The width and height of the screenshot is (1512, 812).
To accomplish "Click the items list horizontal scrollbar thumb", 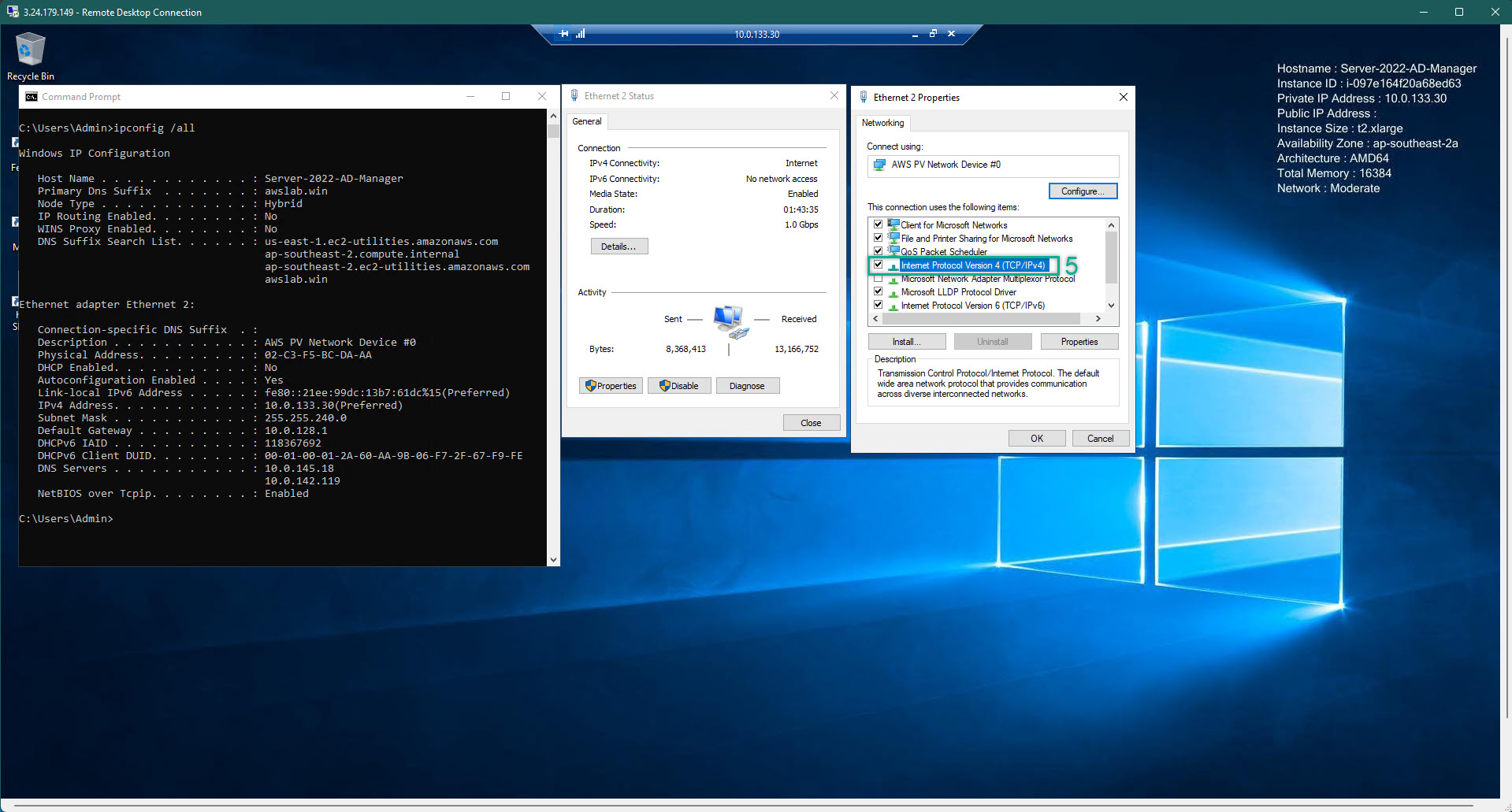I will (x=981, y=319).
